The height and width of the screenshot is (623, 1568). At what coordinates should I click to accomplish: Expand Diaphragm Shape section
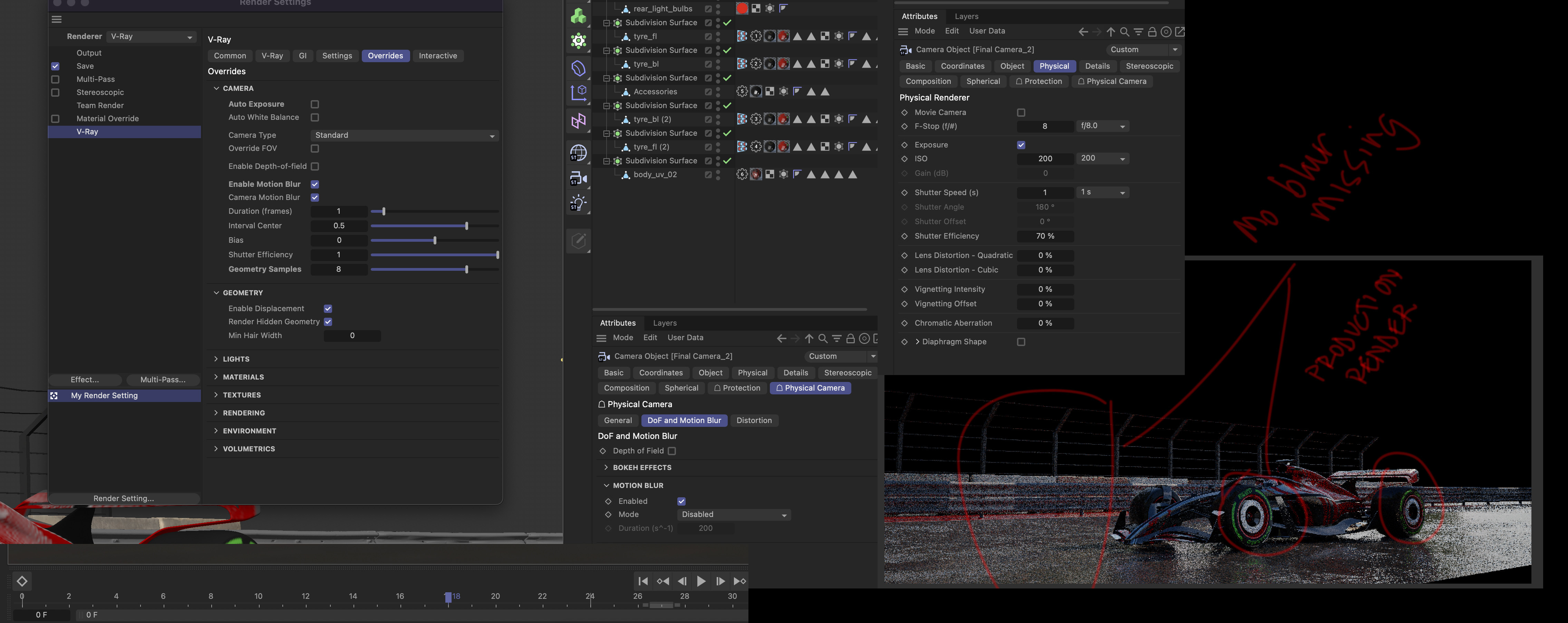[917, 342]
